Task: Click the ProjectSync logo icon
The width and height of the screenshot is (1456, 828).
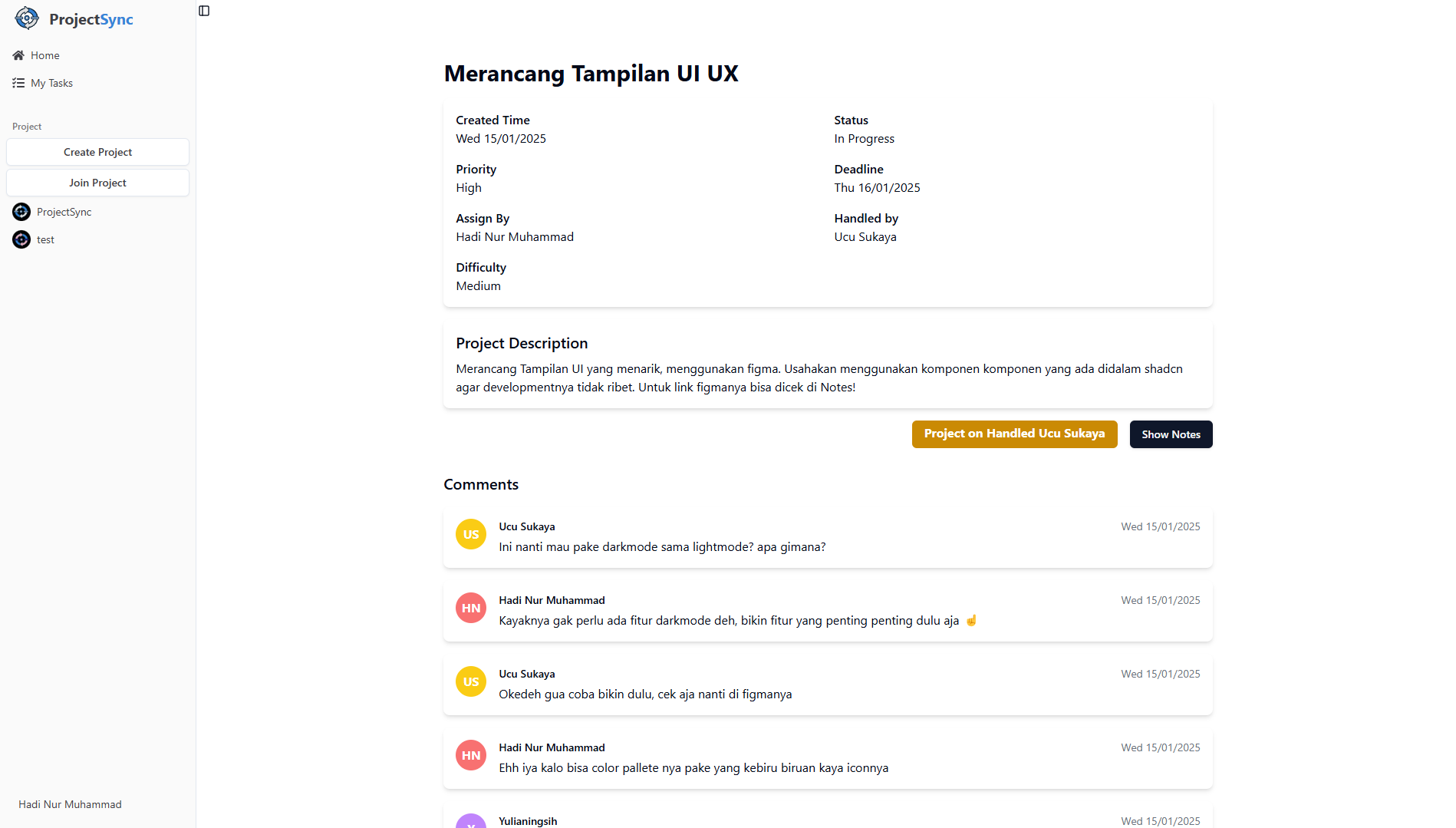Action: [x=27, y=18]
